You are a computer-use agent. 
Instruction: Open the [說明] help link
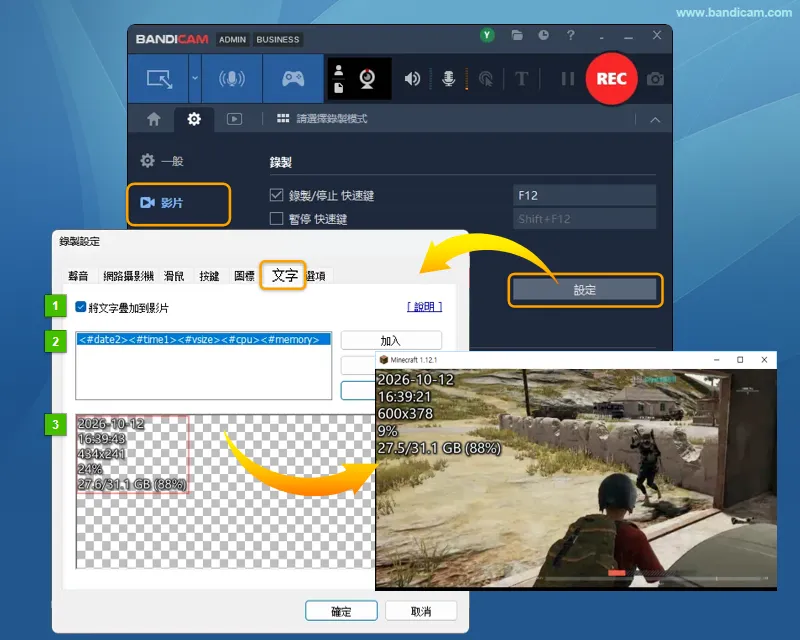tap(424, 307)
